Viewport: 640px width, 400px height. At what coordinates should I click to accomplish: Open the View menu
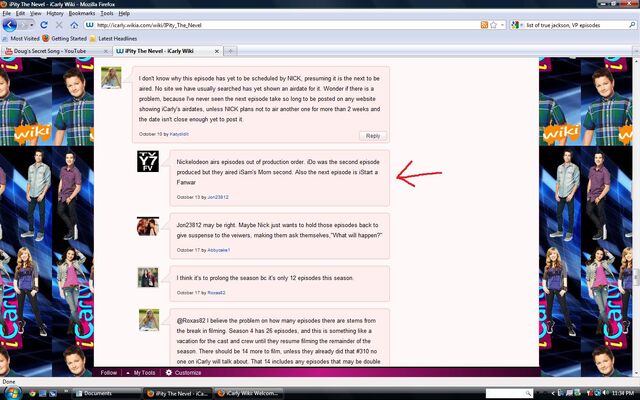tap(36, 13)
